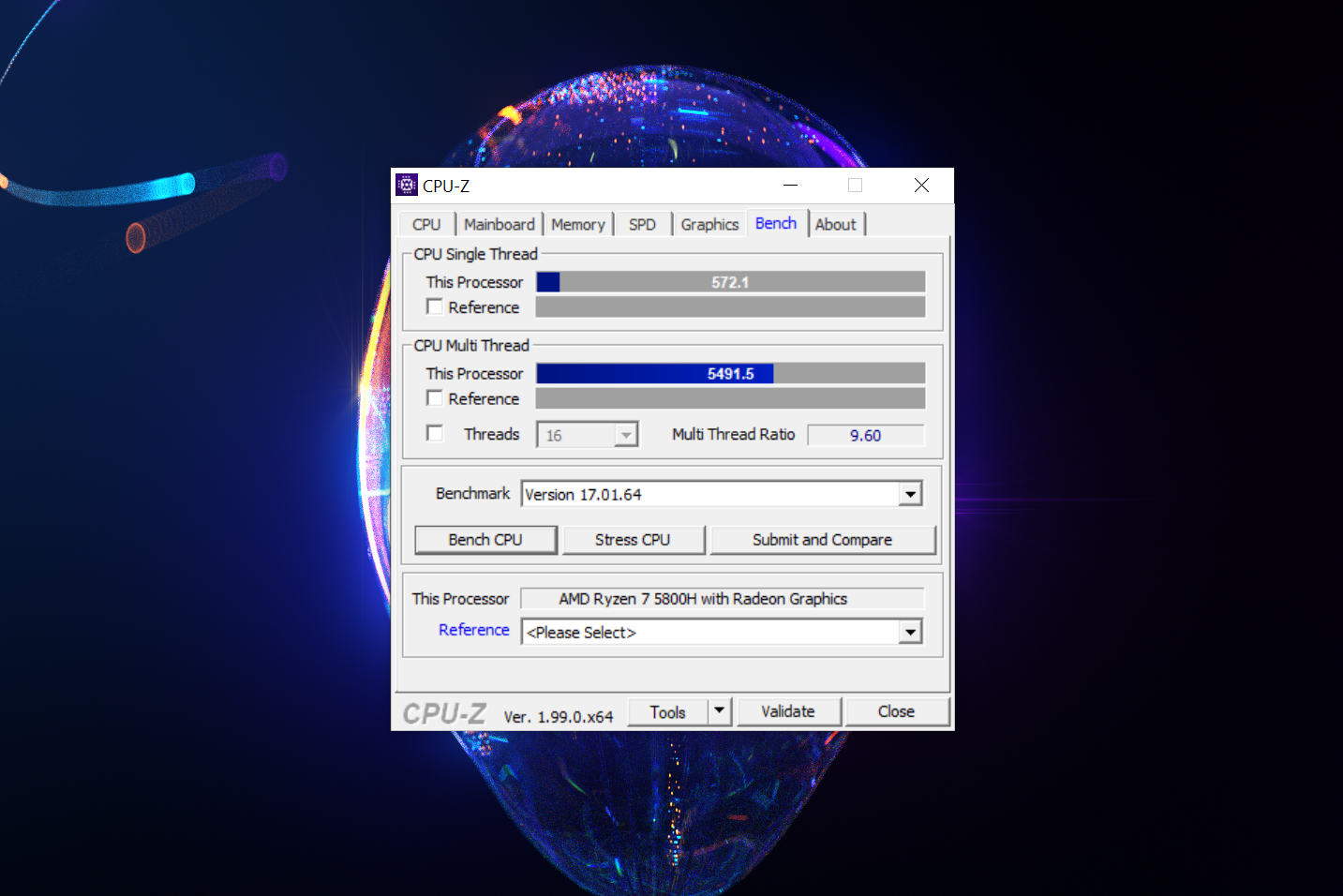Click the multi thread score bar 5491.5
Viewport: 1343px width, 896px height.
point(731,374)
